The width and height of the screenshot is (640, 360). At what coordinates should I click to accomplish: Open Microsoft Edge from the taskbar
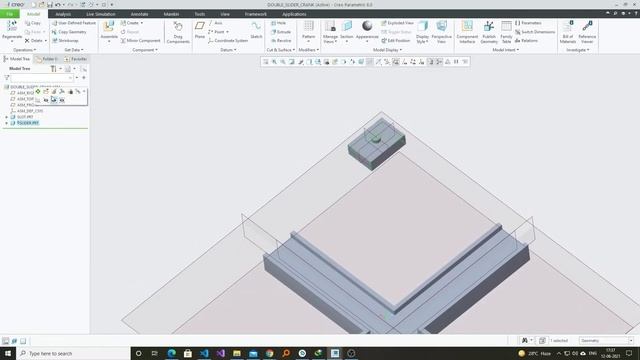[x=171, y=353]
